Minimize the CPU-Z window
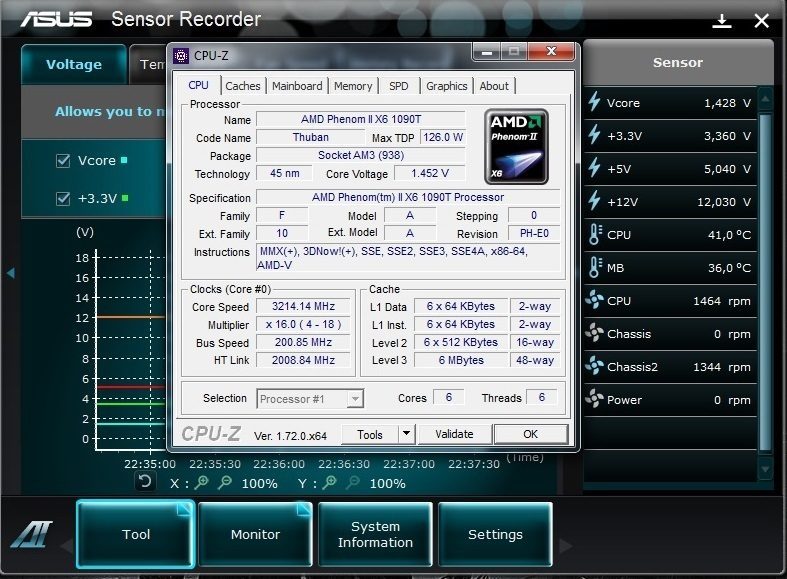The width and height of the screenshot is (787, 579). click(487, 52)
